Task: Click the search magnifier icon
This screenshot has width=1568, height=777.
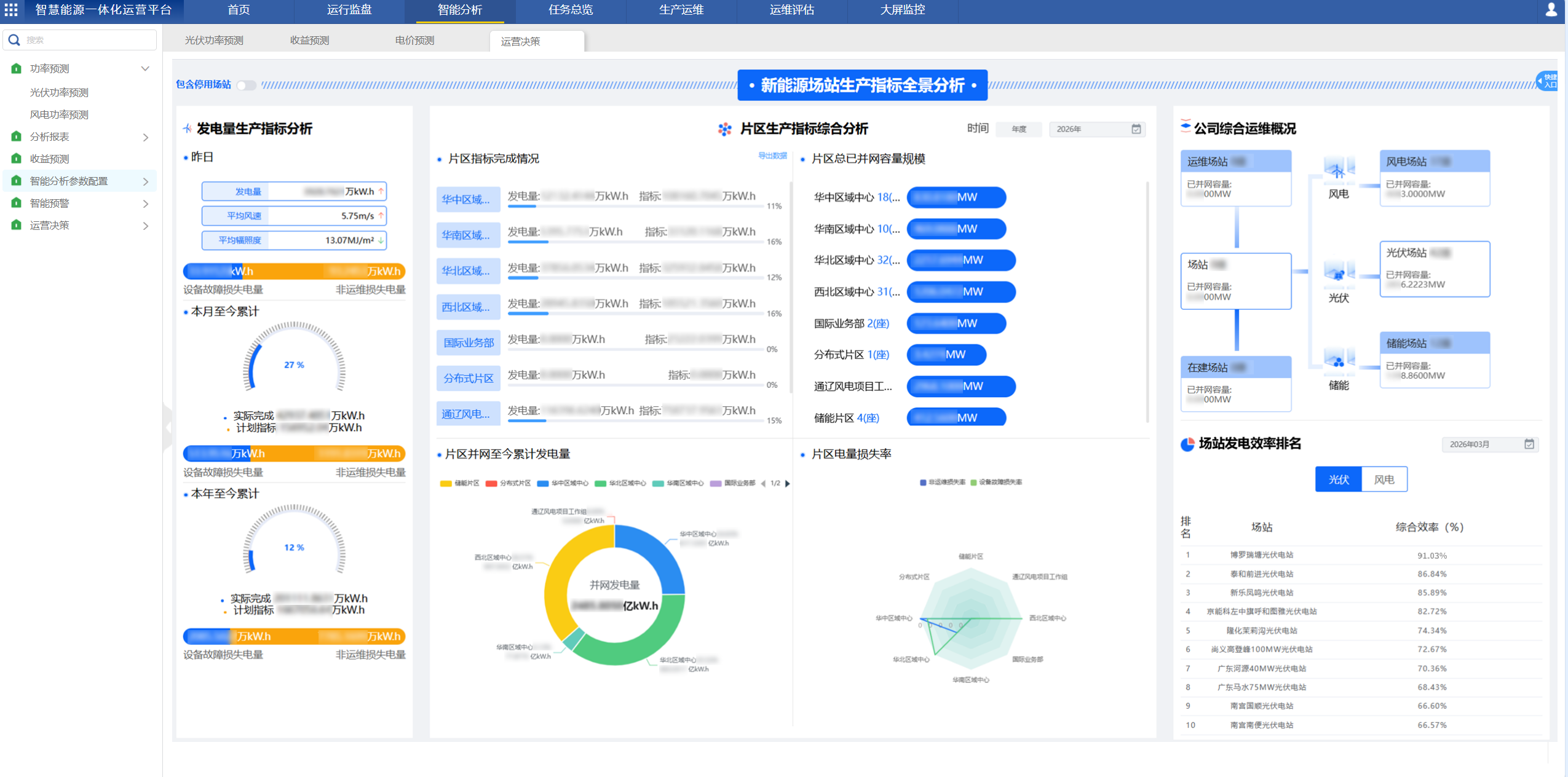Action: click(x=14, y=40)
